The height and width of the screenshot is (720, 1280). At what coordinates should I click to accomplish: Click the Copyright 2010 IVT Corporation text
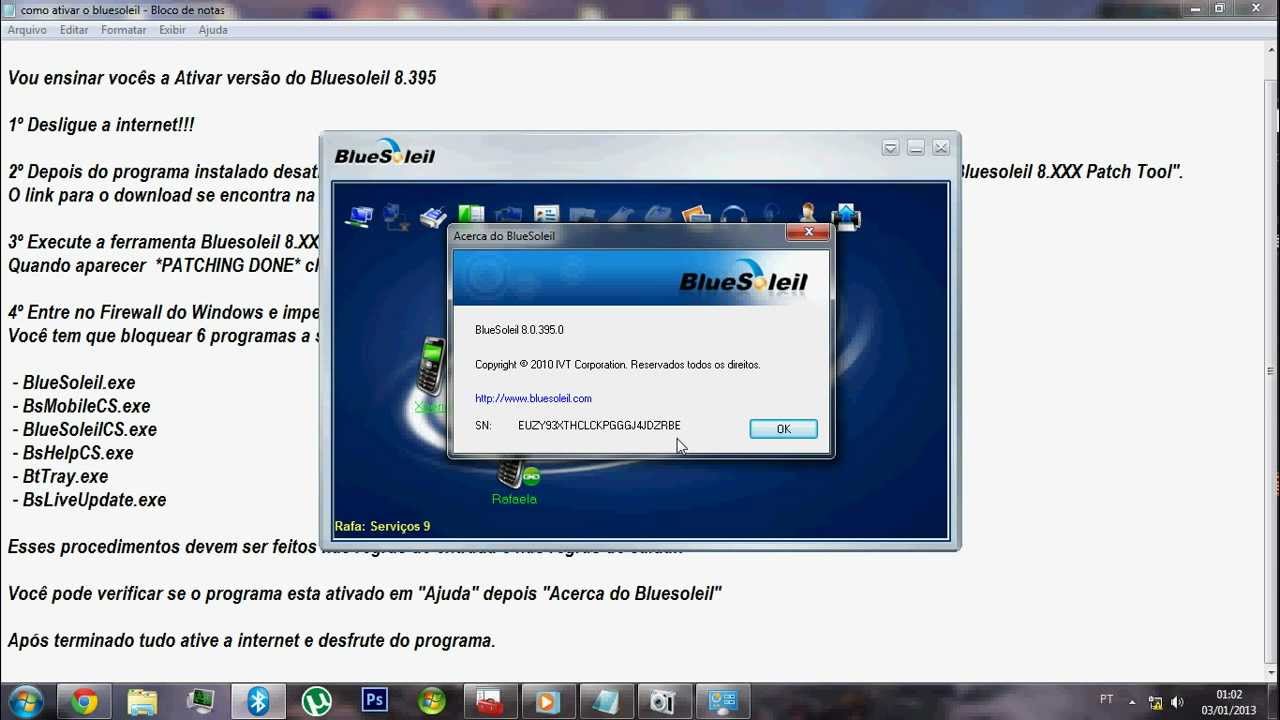point(617,365)
